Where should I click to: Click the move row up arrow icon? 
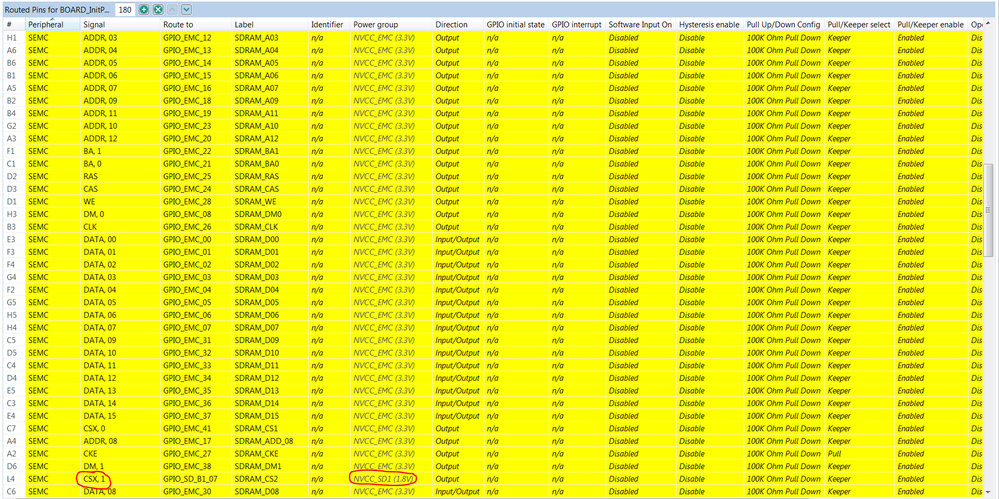click(x=172, y=10)
